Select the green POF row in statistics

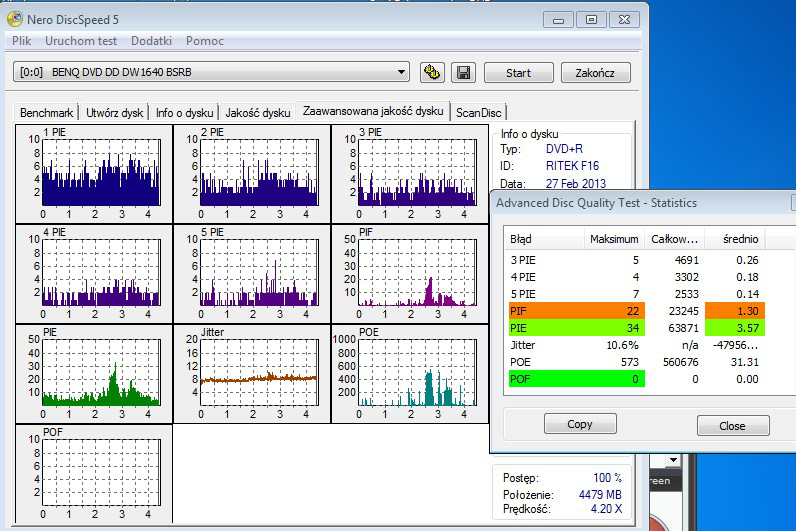pyautogui.click(x=635, y=379)
